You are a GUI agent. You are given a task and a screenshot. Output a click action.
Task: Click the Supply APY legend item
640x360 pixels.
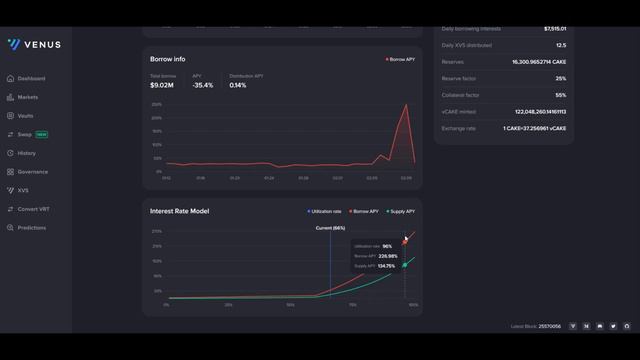(x=400, y=211)
